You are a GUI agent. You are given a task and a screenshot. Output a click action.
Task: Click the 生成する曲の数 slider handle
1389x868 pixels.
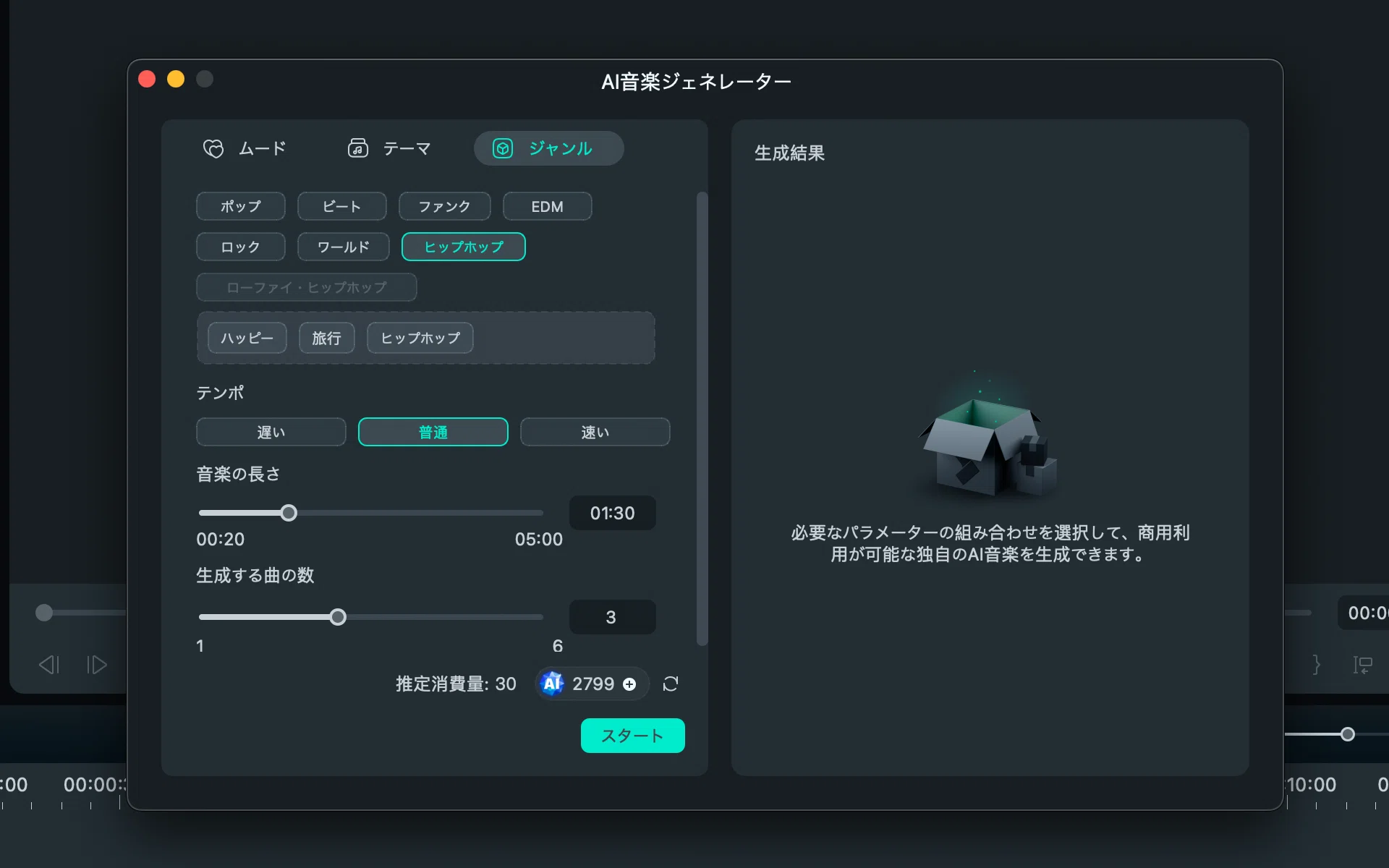click(338, 617)
